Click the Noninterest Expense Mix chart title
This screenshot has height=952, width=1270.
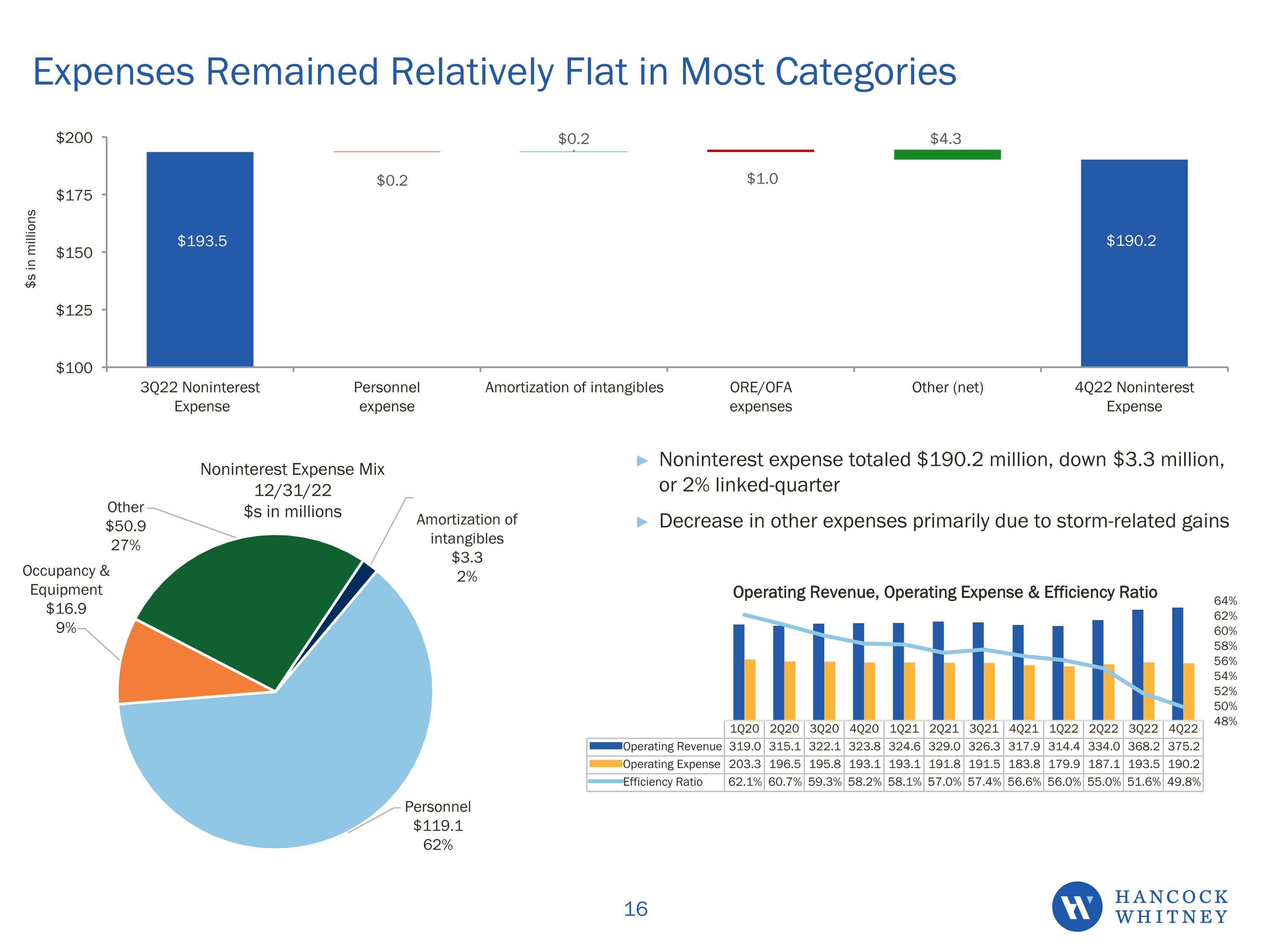coord(292,469)
